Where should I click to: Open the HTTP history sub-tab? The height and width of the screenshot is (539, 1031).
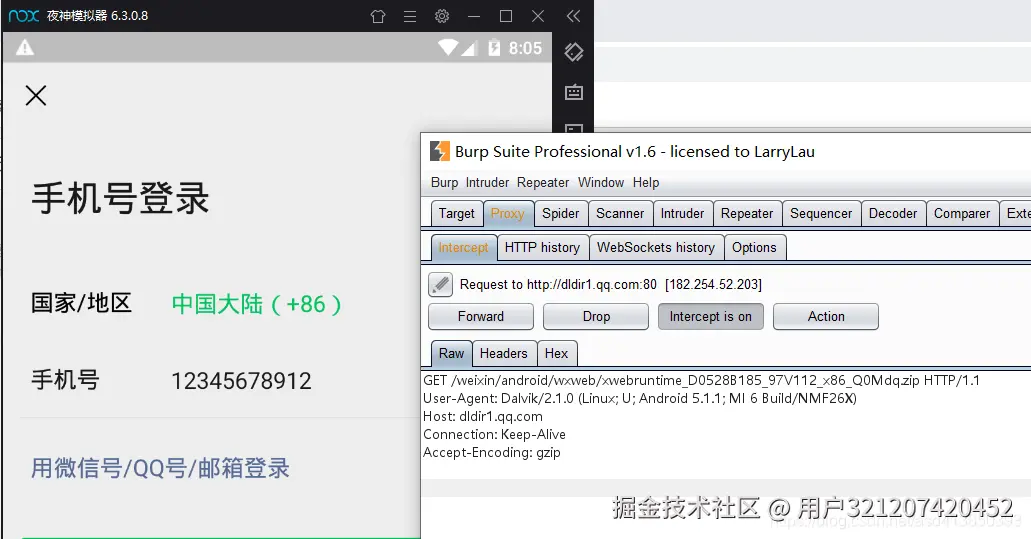[542, 248]
